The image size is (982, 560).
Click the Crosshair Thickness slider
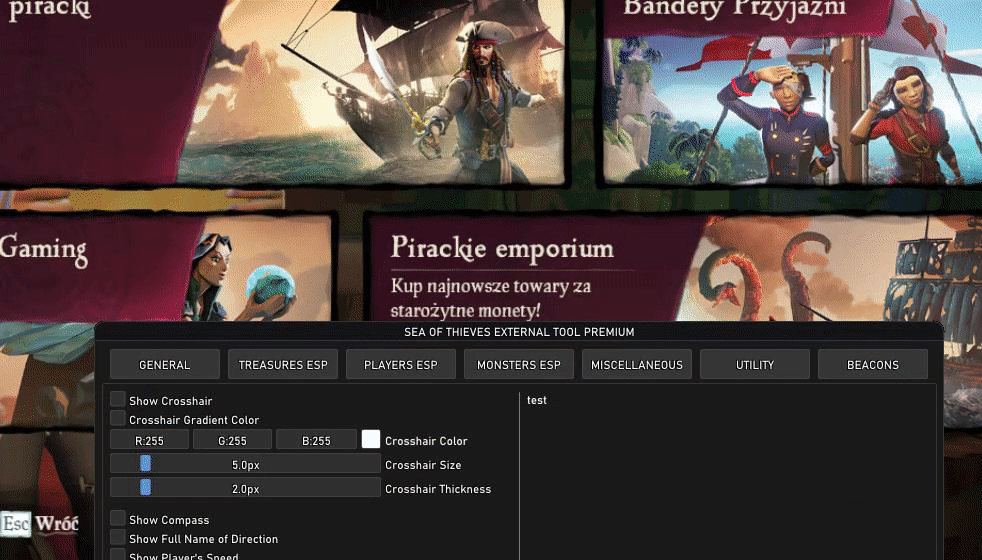tap(245, 488)
